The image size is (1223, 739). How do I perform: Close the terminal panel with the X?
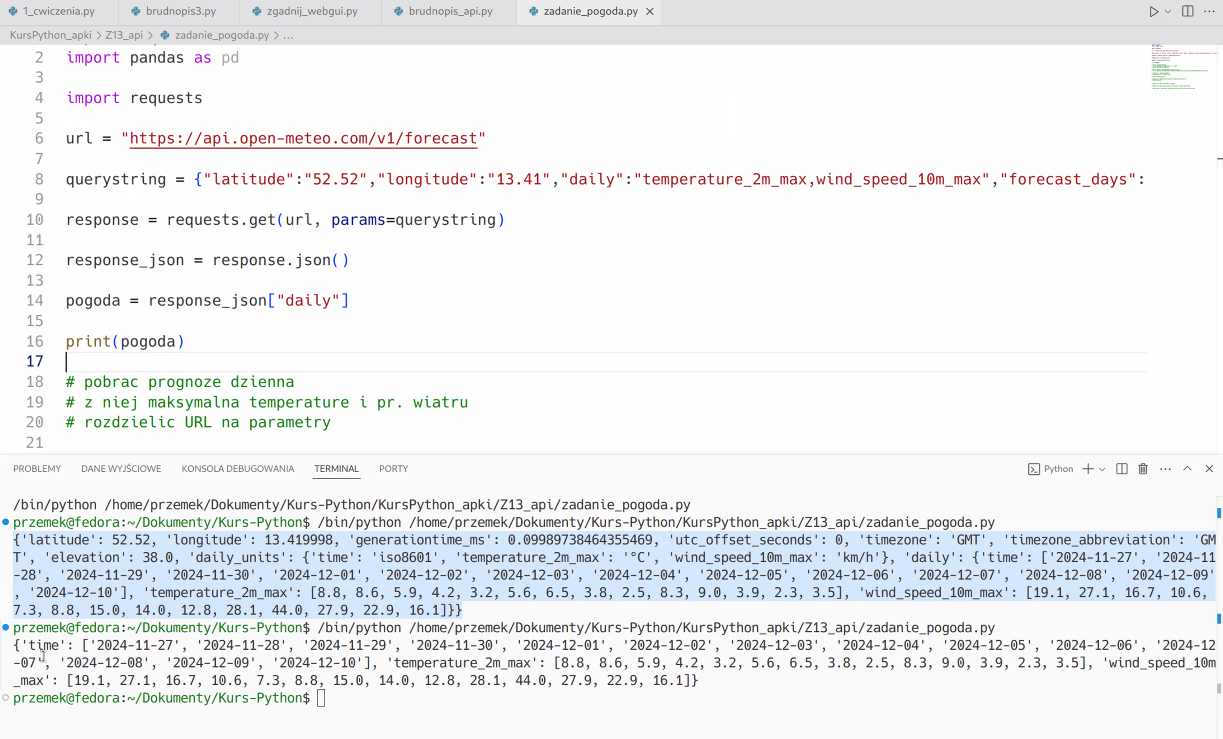[x=1209, y=469]
